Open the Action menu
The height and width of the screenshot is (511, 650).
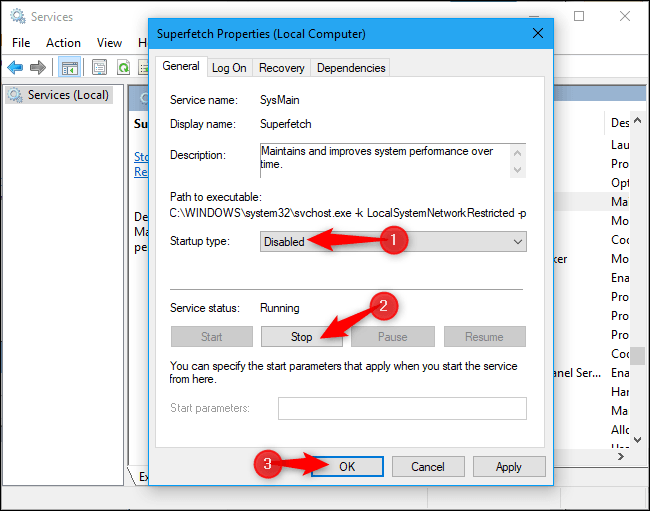click(63, 42)
